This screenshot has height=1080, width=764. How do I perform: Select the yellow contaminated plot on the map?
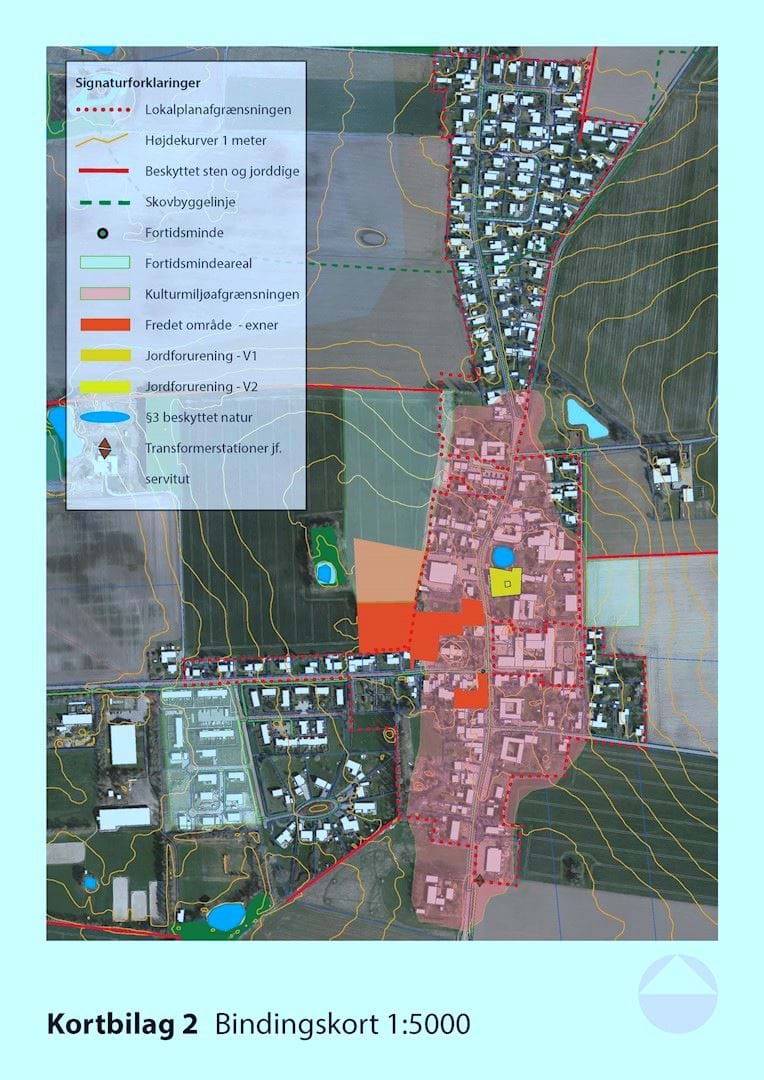506,582
